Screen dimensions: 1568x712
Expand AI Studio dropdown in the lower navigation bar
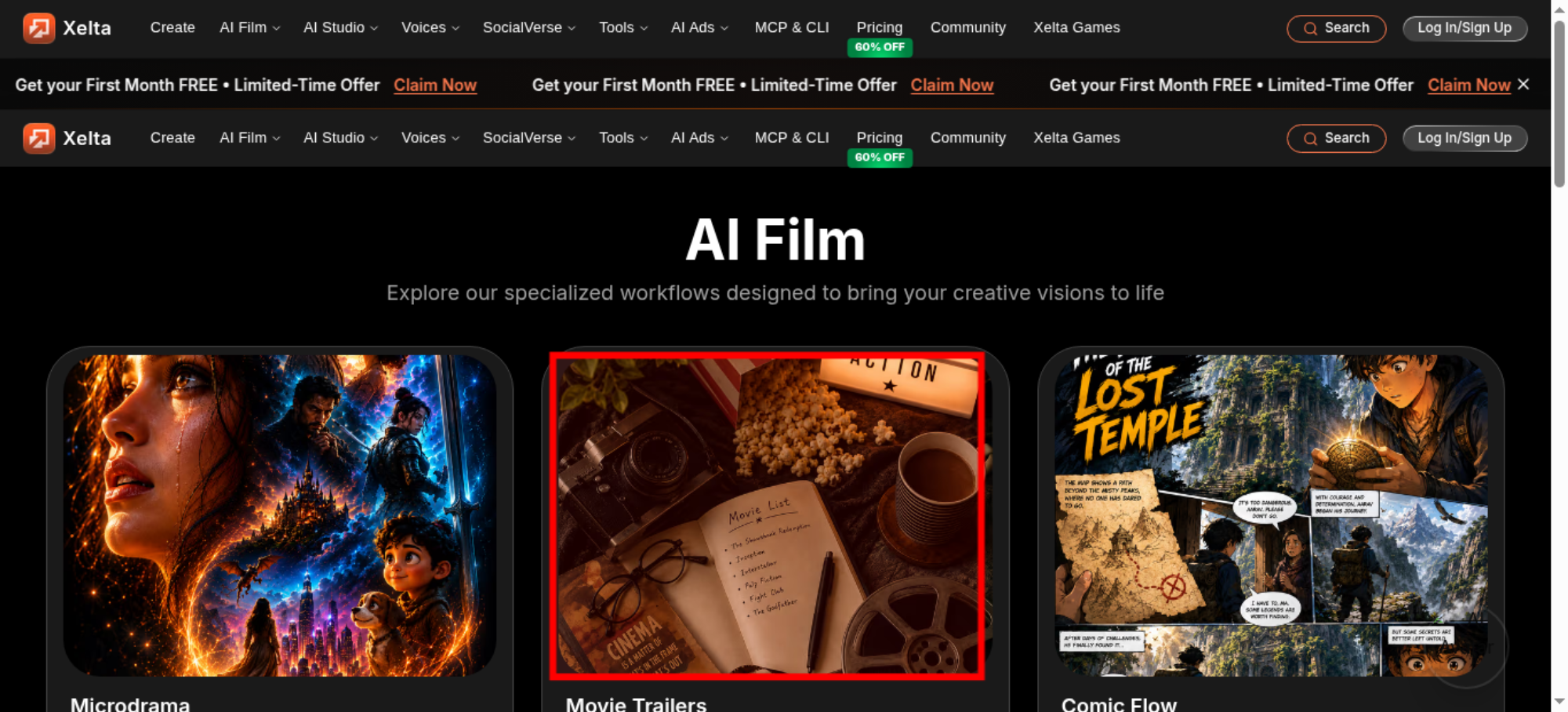click(x=340, y=138)
